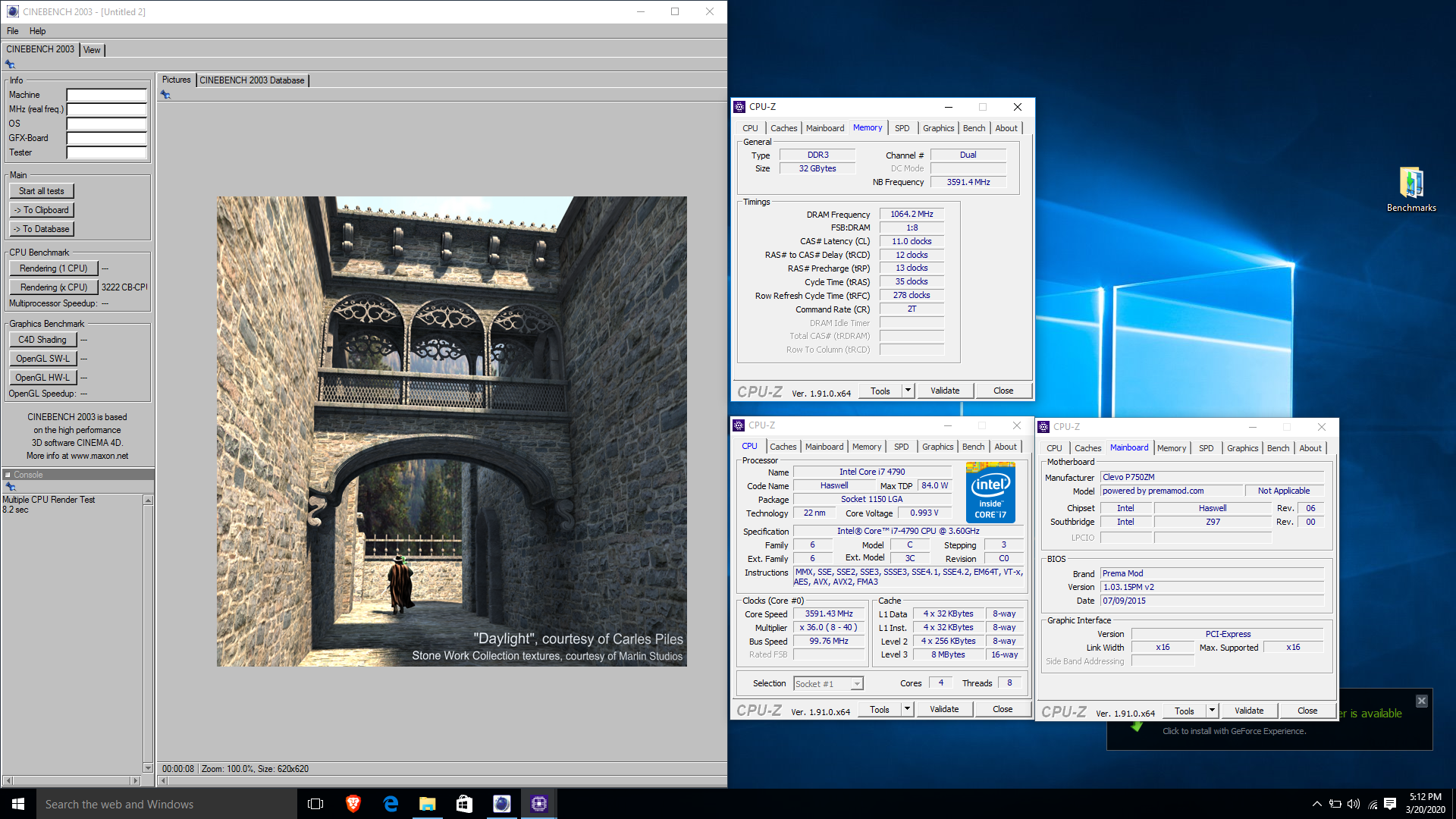The image size is (1456, 819).
Task: Click Tools button in Mainboard CPU-Z window
Action: [x=1185, y=711]
